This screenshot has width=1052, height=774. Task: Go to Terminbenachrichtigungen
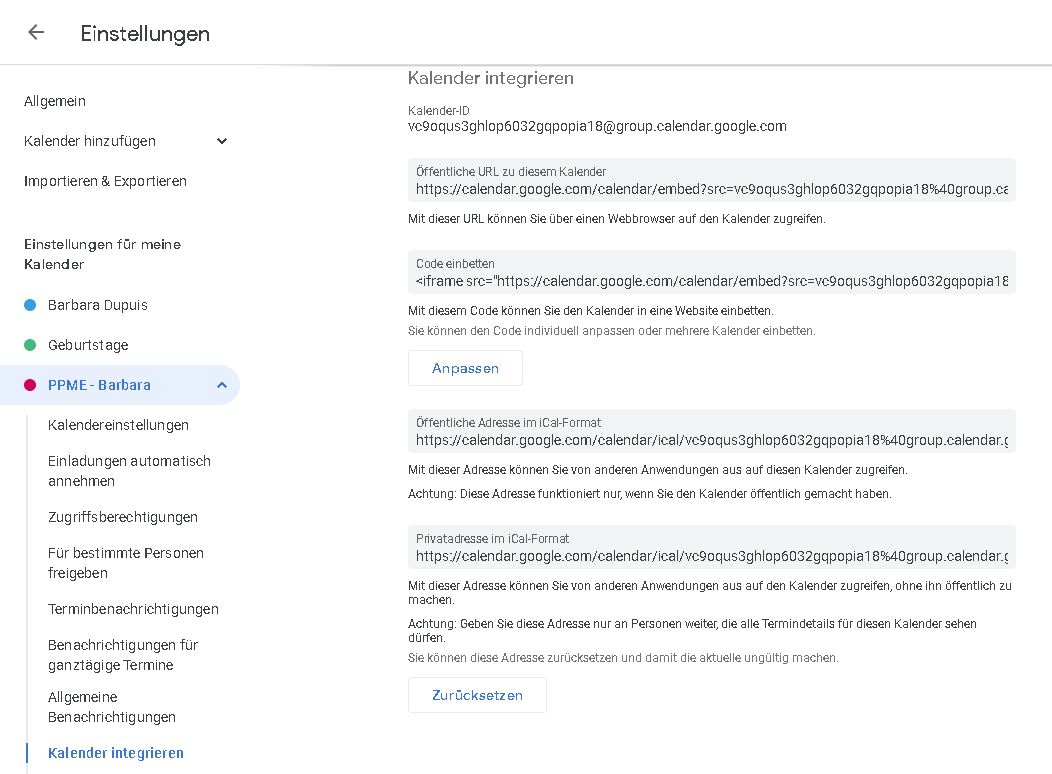(x=133, y=609)
